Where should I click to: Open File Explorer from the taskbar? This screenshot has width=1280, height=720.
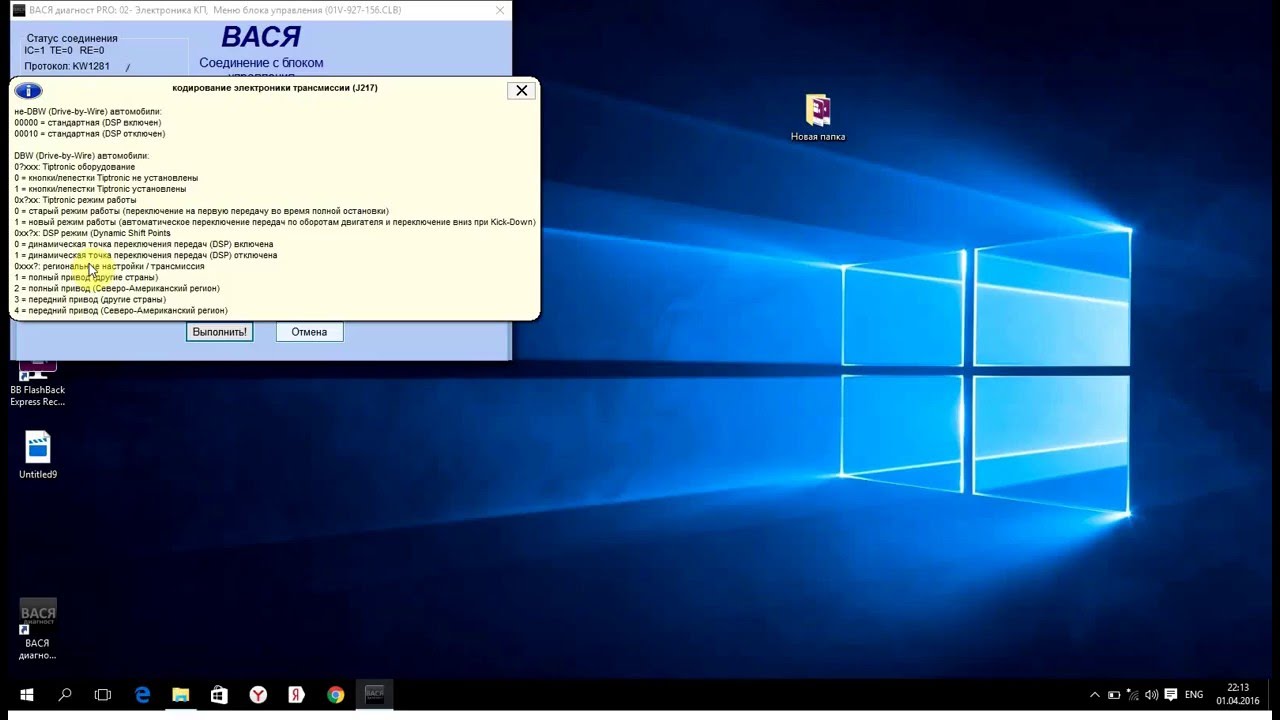(x=181, y=695)
